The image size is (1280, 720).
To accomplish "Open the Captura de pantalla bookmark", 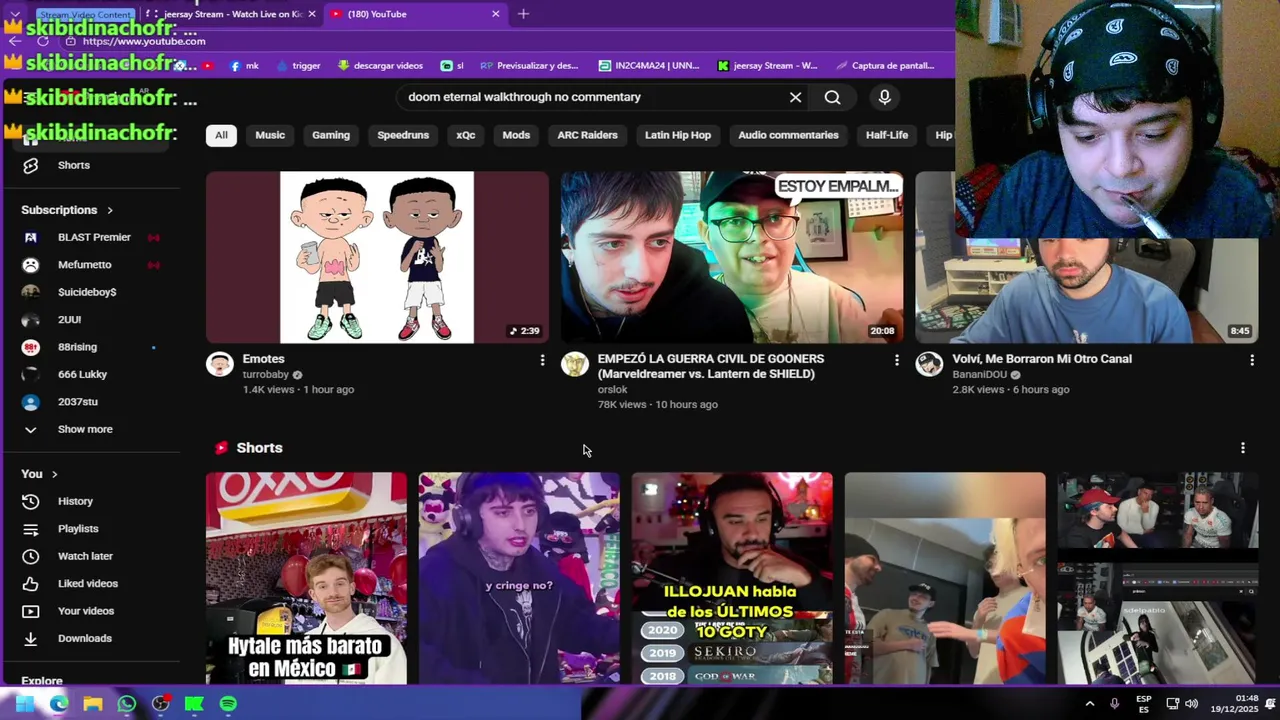I will (x=884, y=66).
